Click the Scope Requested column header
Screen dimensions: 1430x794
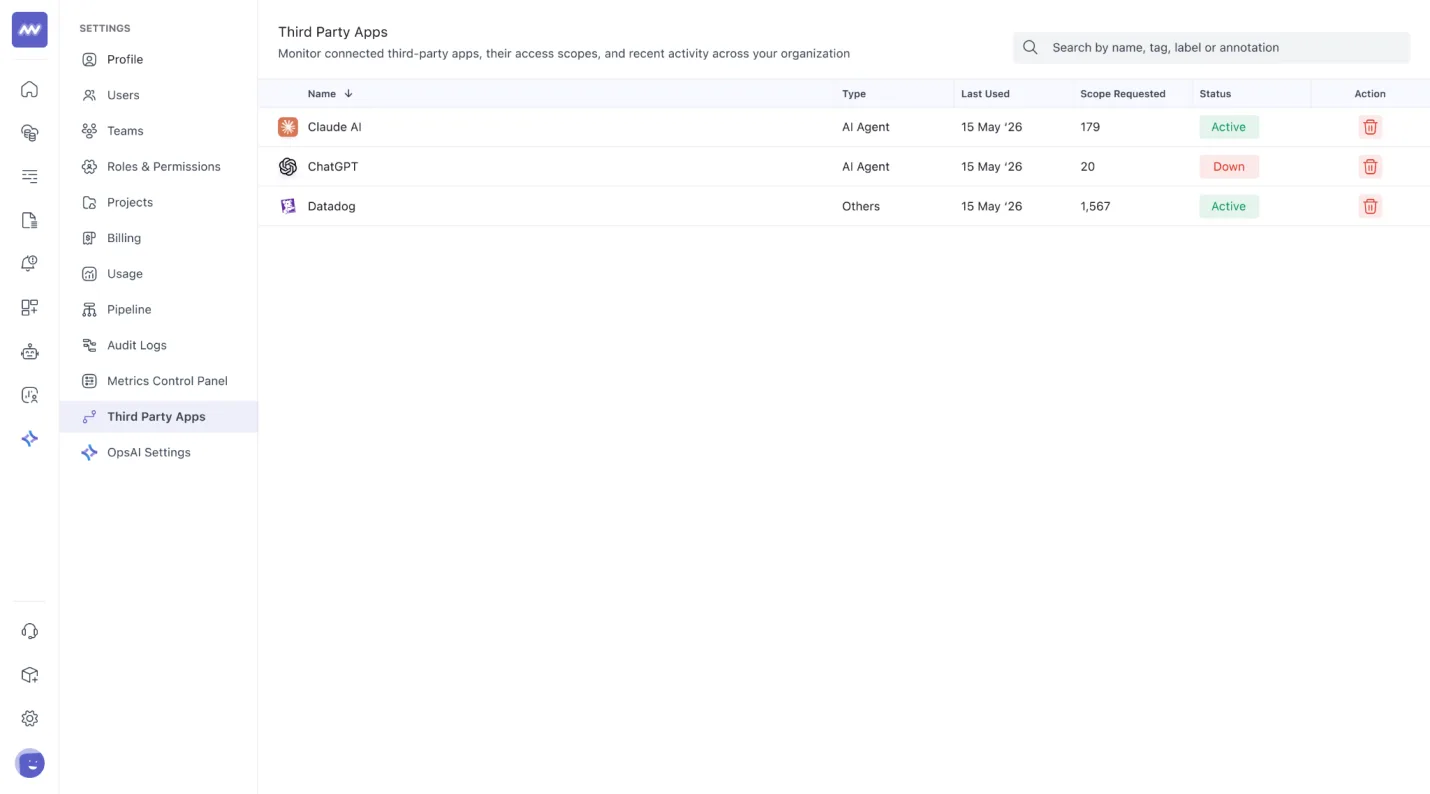[x=1123, y=94]
